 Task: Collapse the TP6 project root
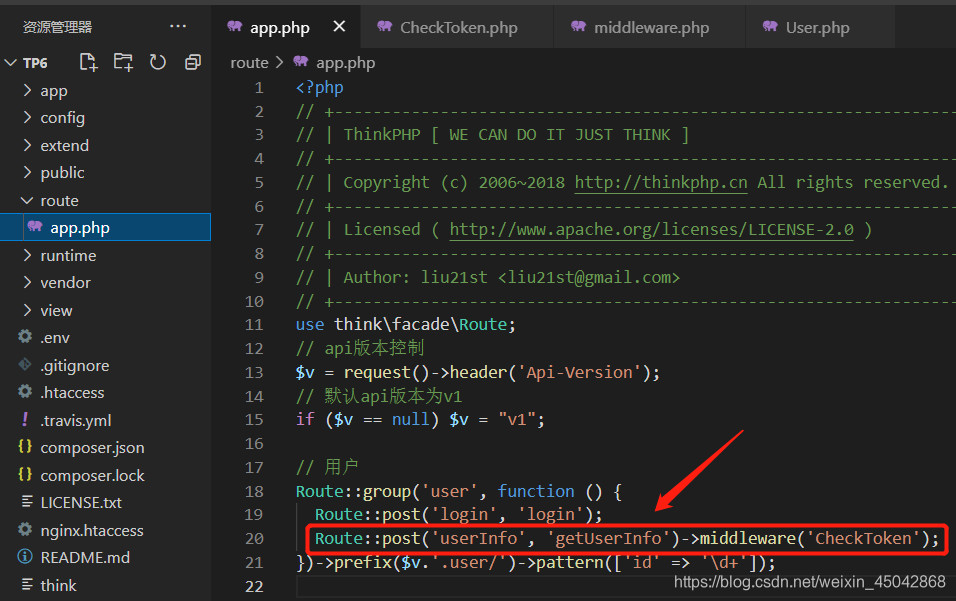tap(34, 63)
